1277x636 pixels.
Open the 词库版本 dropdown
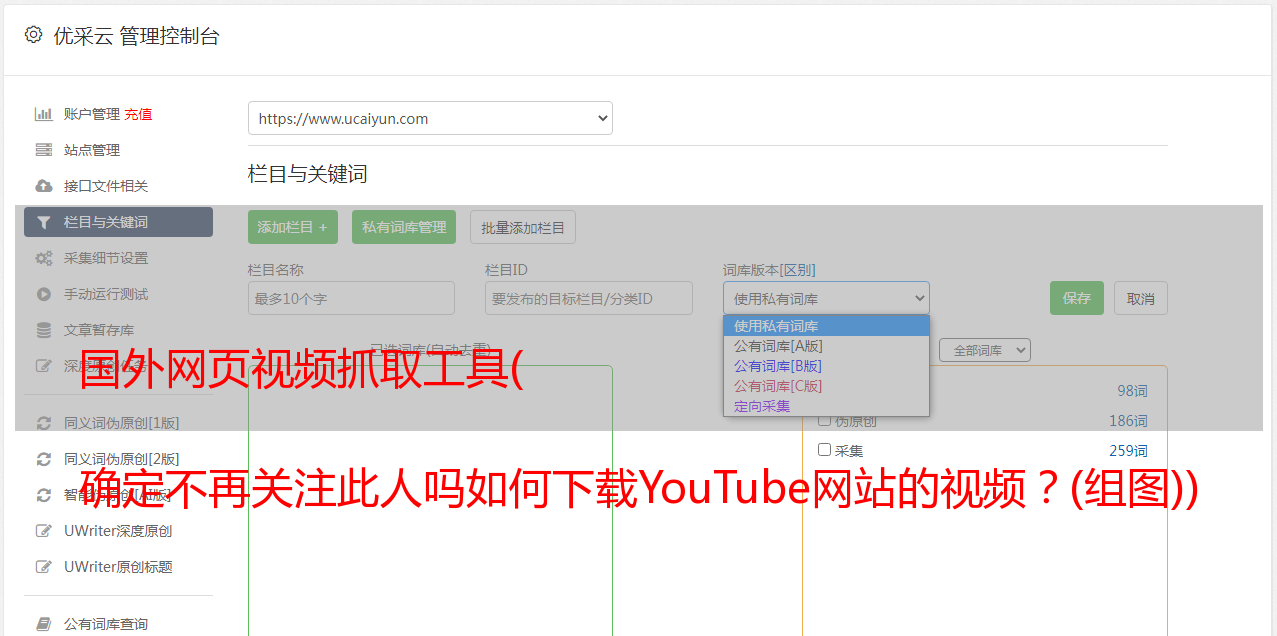826,298
